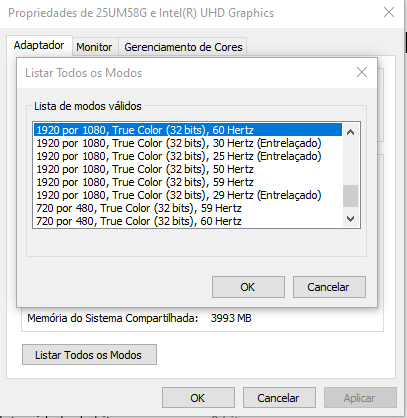Confirm with OK in modes dialog

click(248, 287)
